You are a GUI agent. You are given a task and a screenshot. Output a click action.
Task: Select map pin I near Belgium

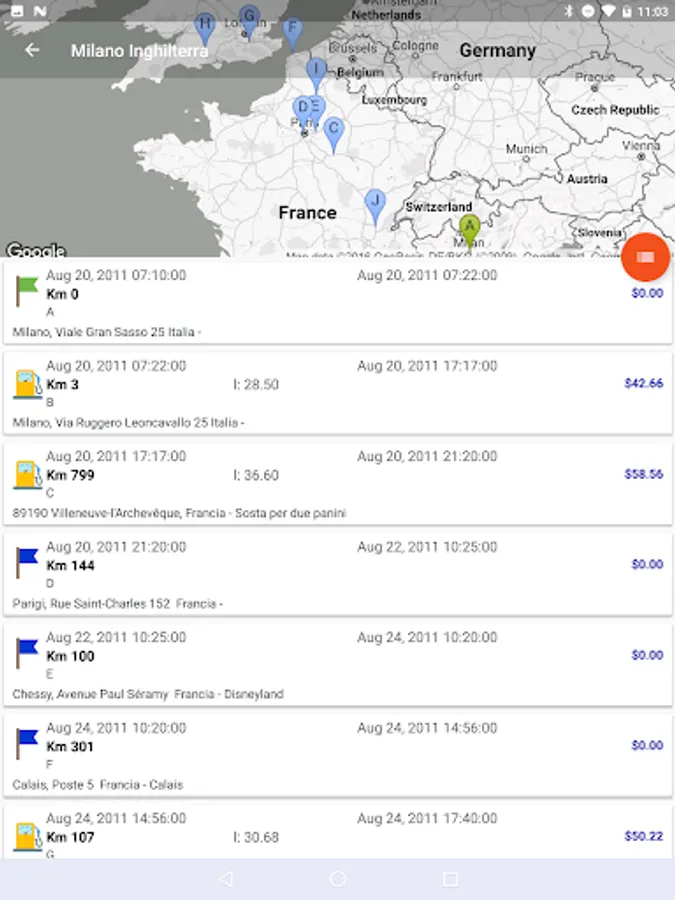(316, 76)
